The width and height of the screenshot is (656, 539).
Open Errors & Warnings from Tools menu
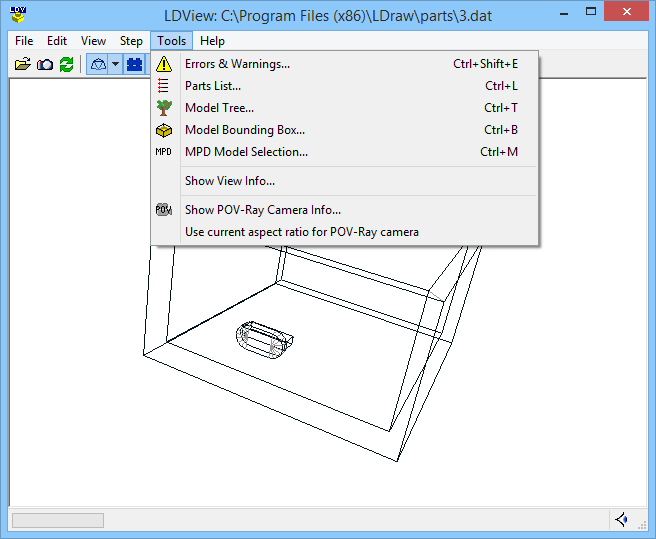pos(344,64)
